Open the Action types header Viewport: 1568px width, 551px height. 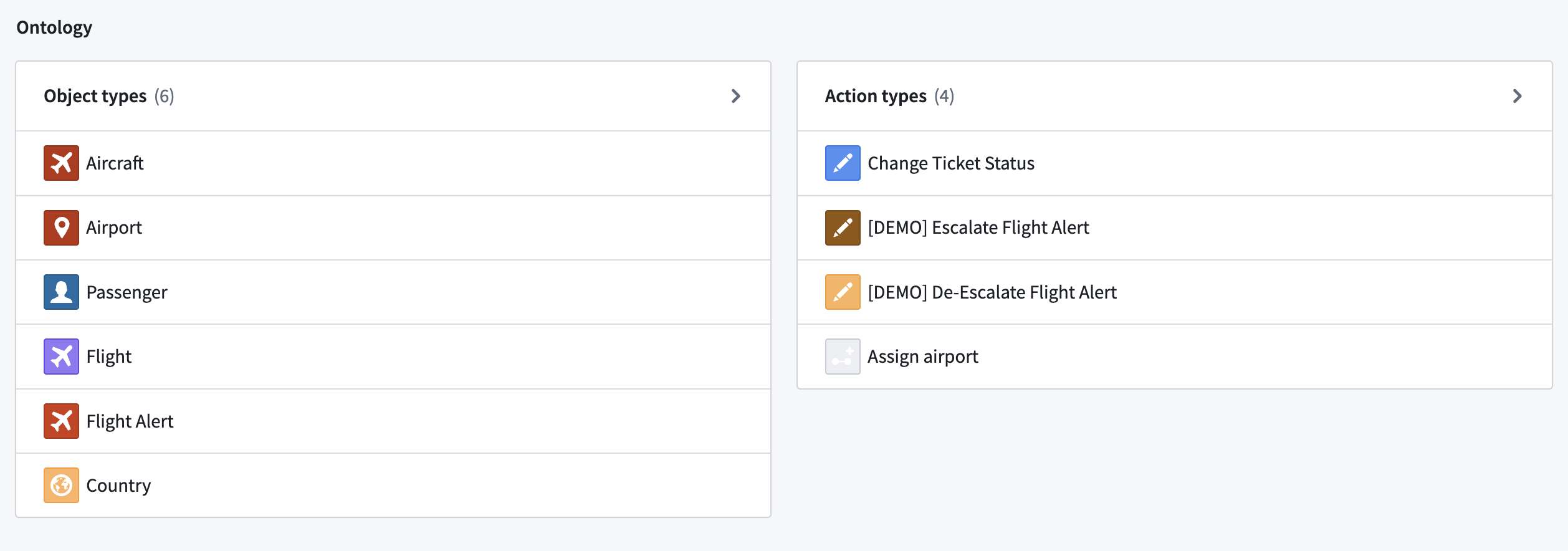[1175, 96]
